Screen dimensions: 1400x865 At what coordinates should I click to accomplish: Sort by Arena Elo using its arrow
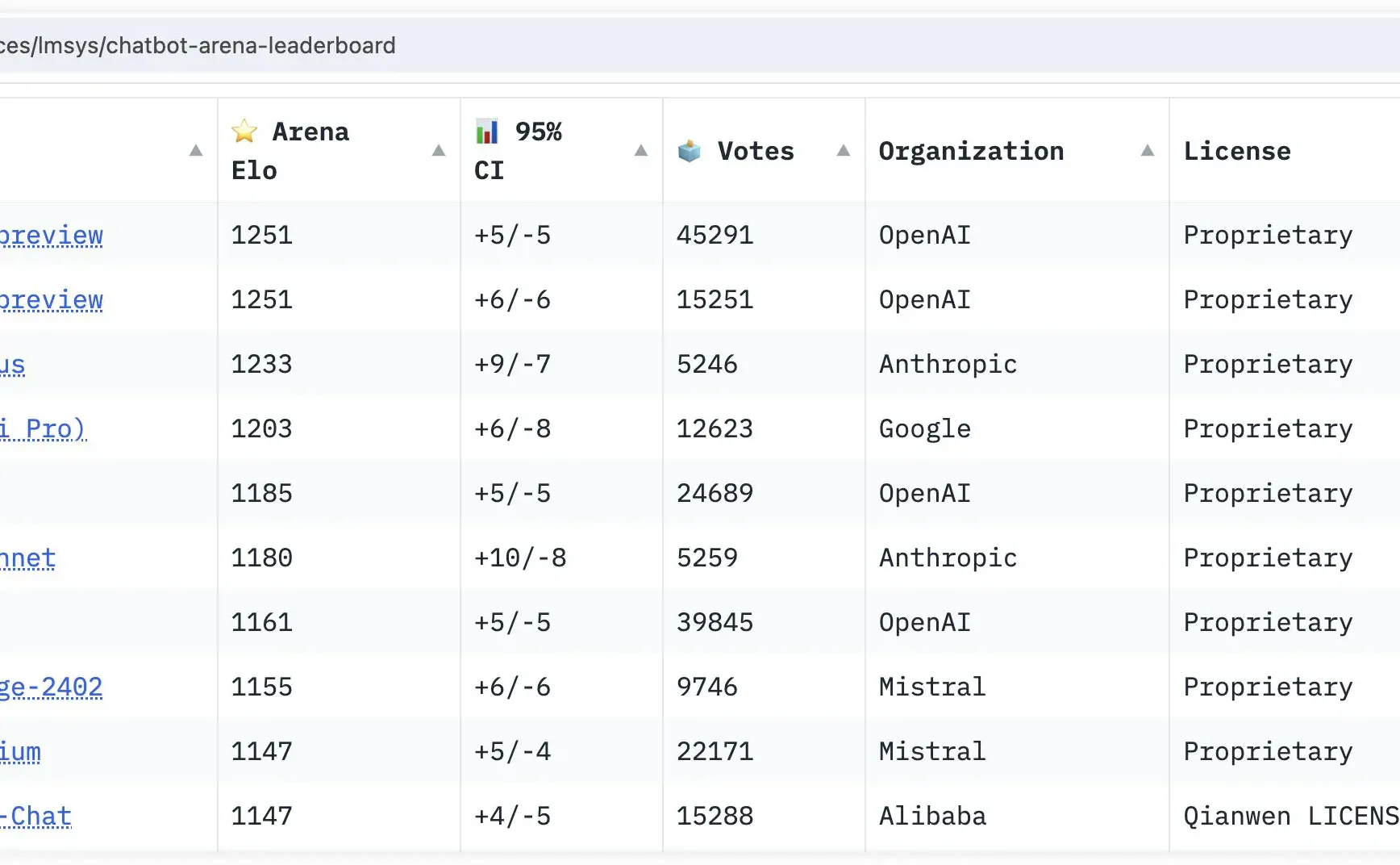click(x=439, y=151)
